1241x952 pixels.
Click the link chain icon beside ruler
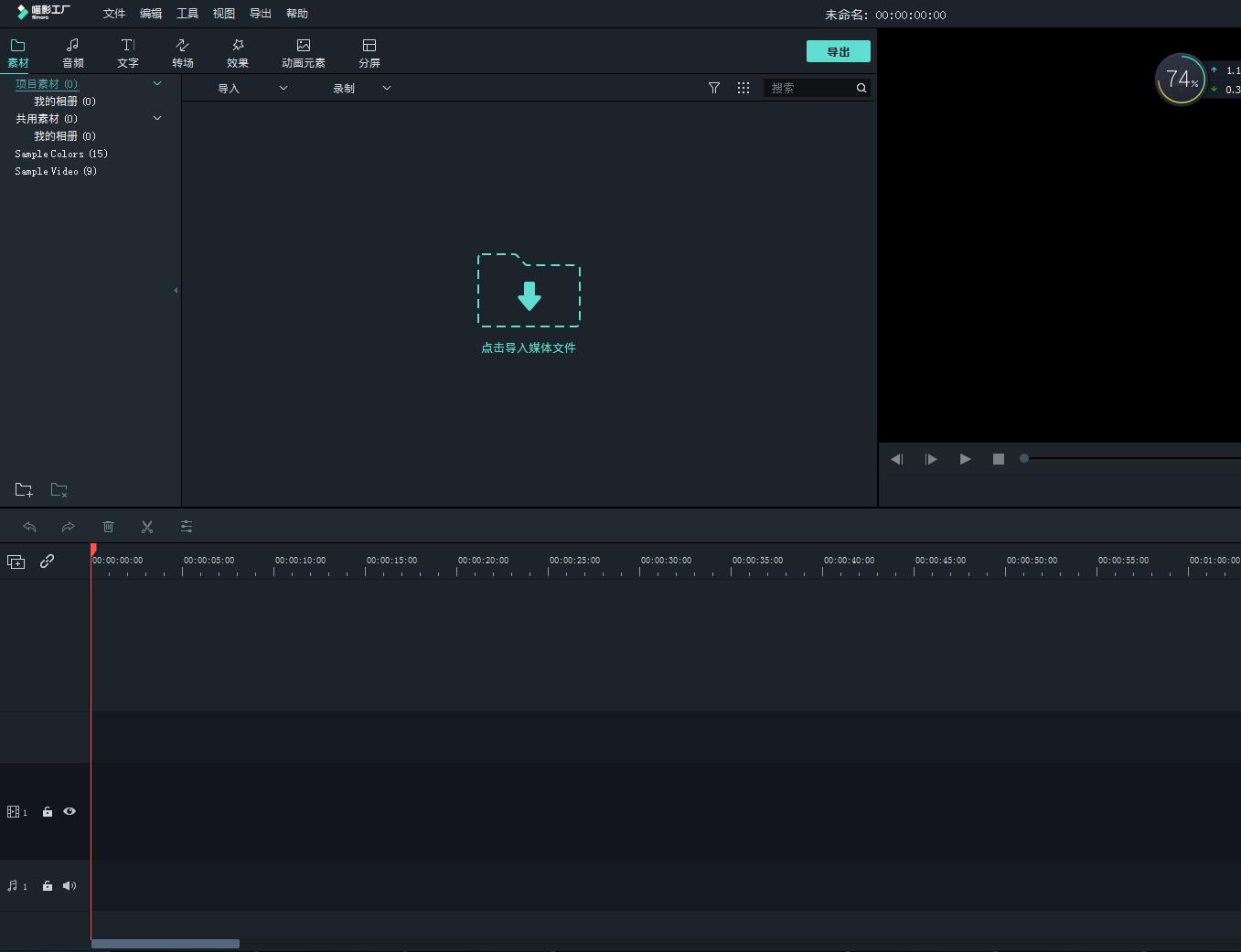coord(47,562)
